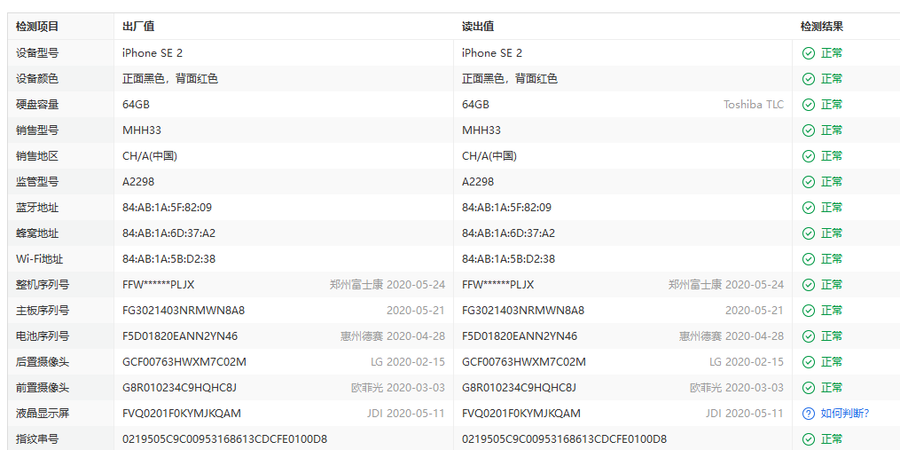Viewport: 900px width, 450px height.
Task: Click the green check icon in 后置摄像头 row
Action: [x=808, y=362]
